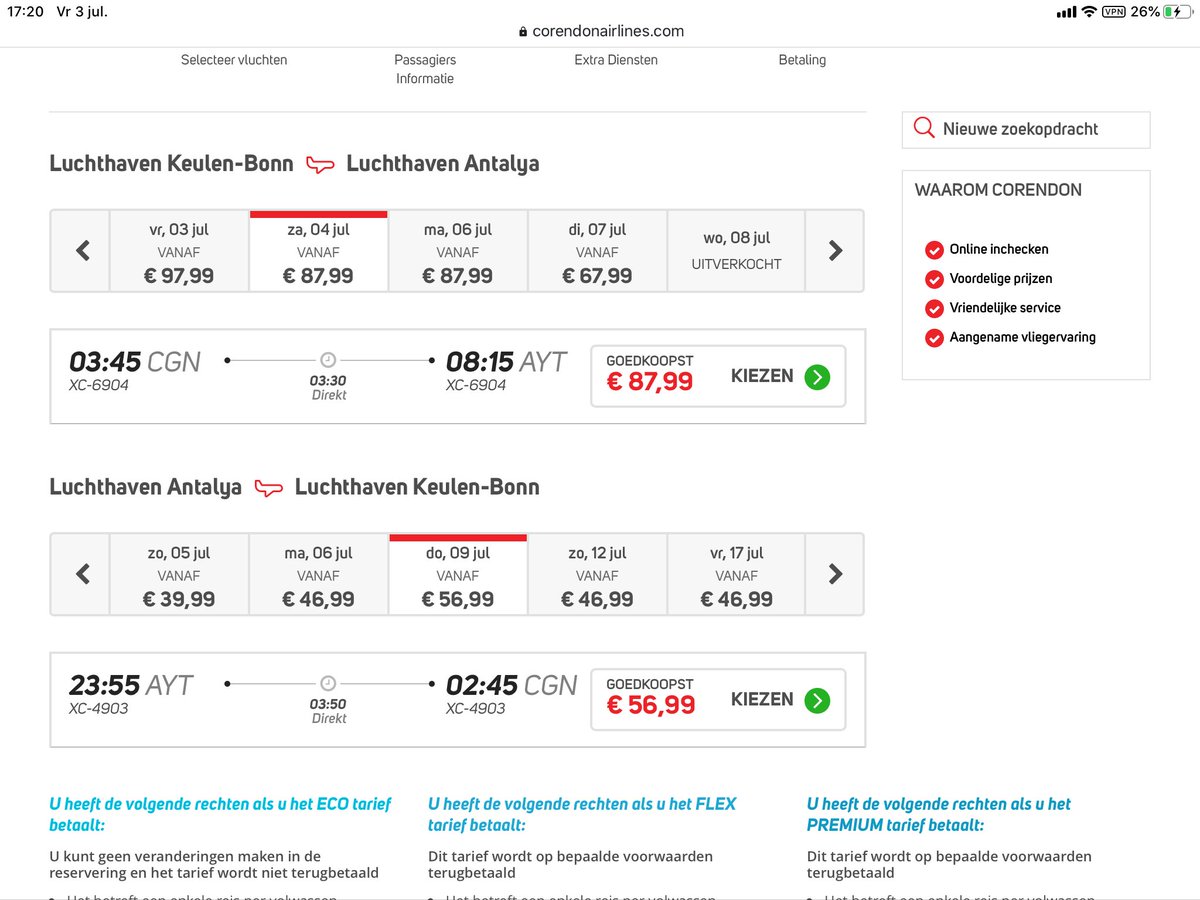Click the 03:30 Direkt duration label
This screenshot has width=1200, height=900.
click(328, 388)
